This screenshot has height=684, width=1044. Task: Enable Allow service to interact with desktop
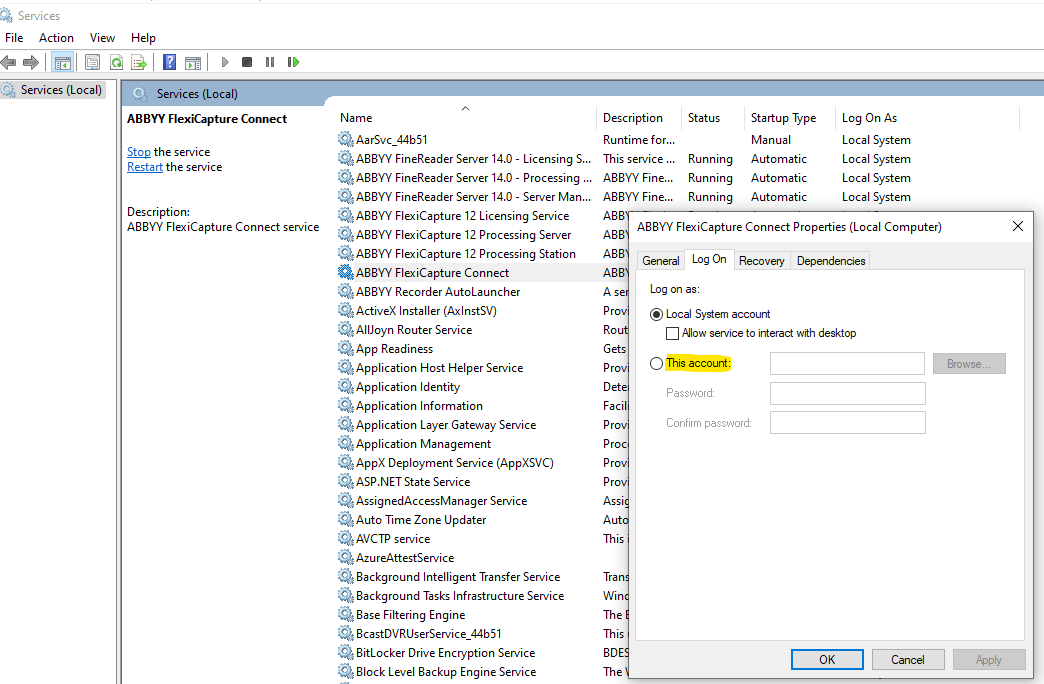[672, 333]
